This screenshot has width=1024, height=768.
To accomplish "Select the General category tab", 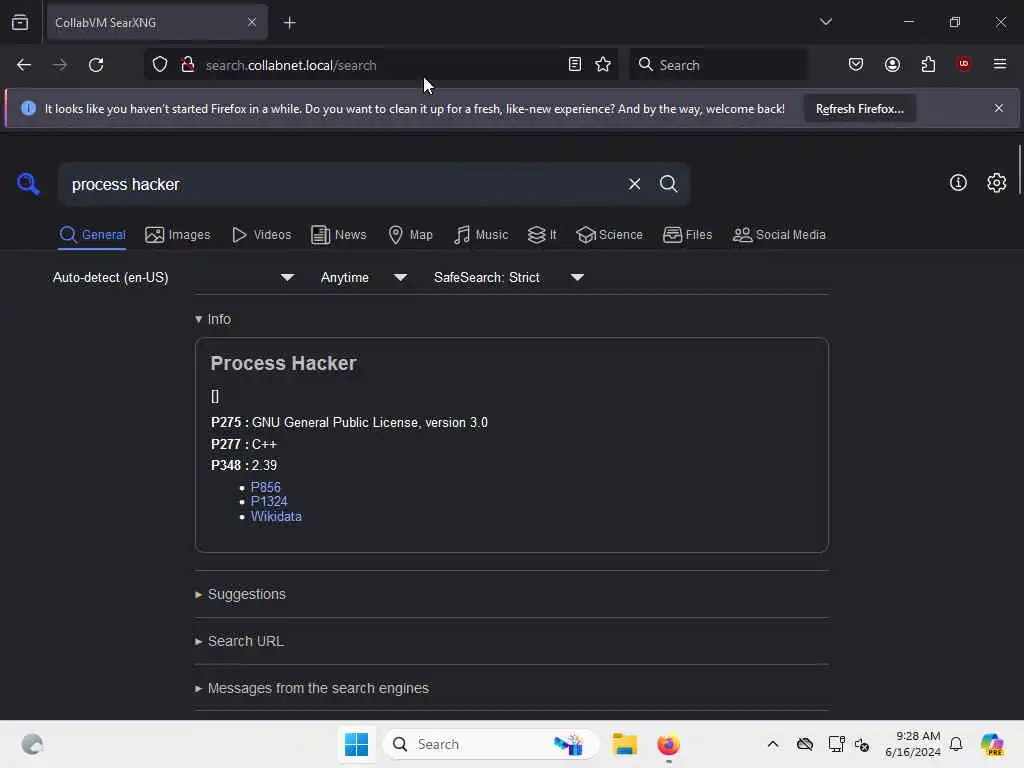I will point(92,235).
